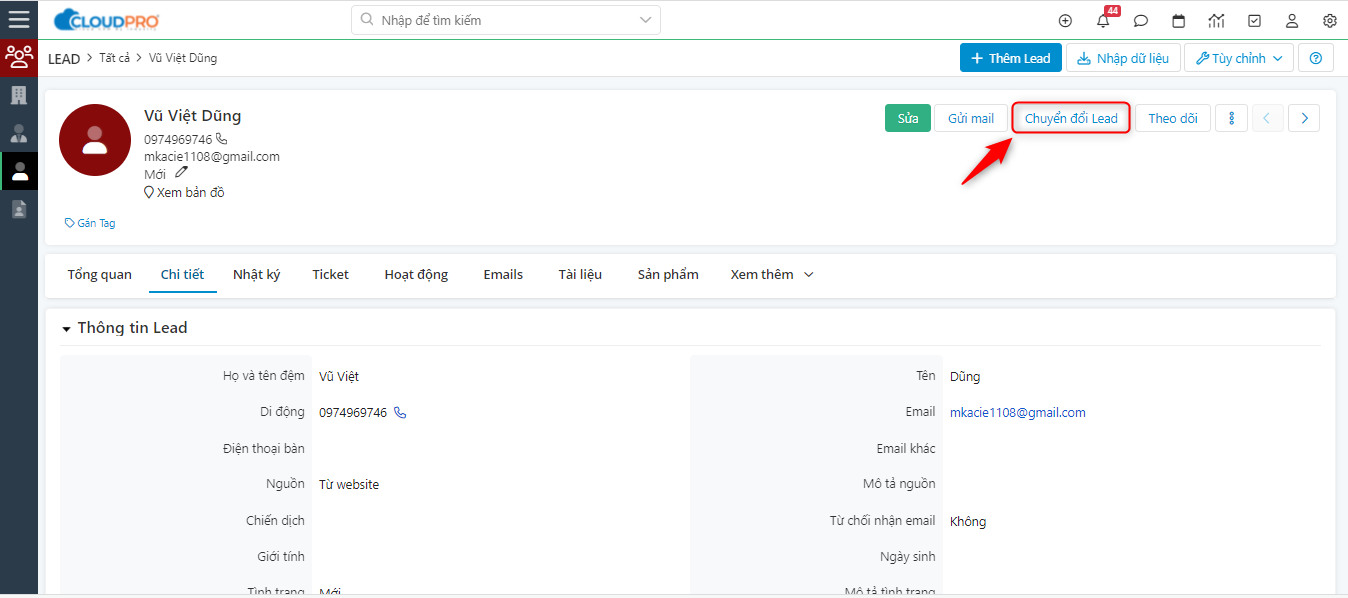Open the quick create plus icon
This screenshot has height=598, width=1348.
click(x=1065, y=21)
